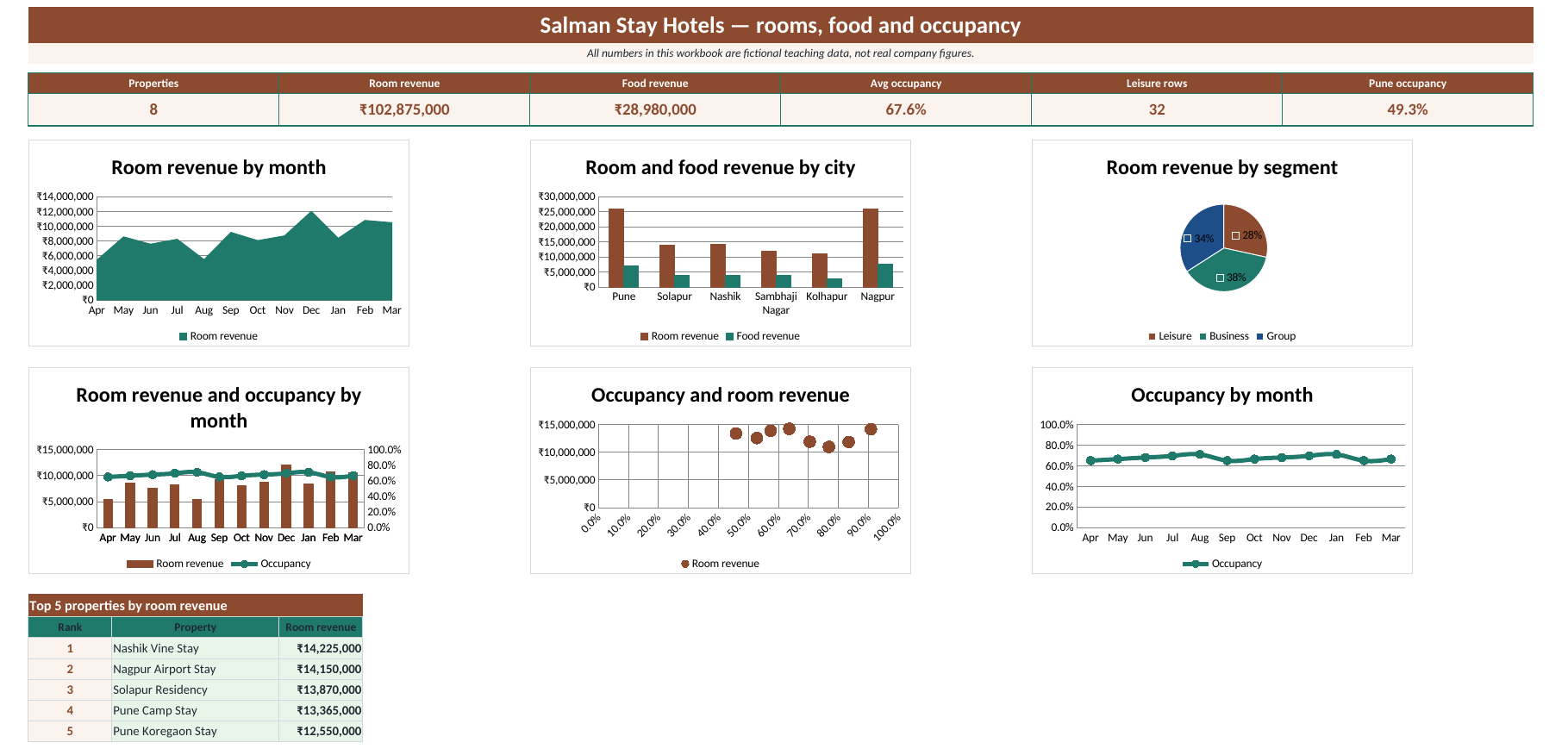Select the Pune occupancy value 49.3%

[1408, 109]
